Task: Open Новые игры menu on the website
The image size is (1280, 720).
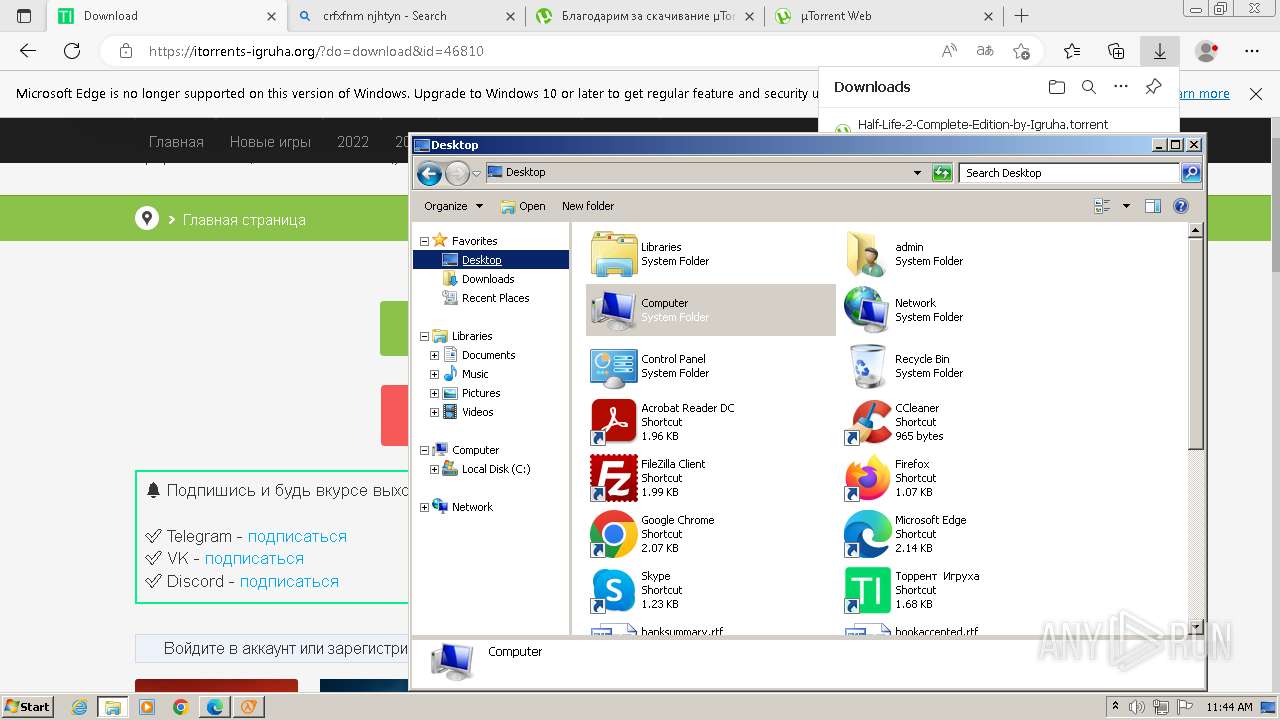Action: pos(270,142)
